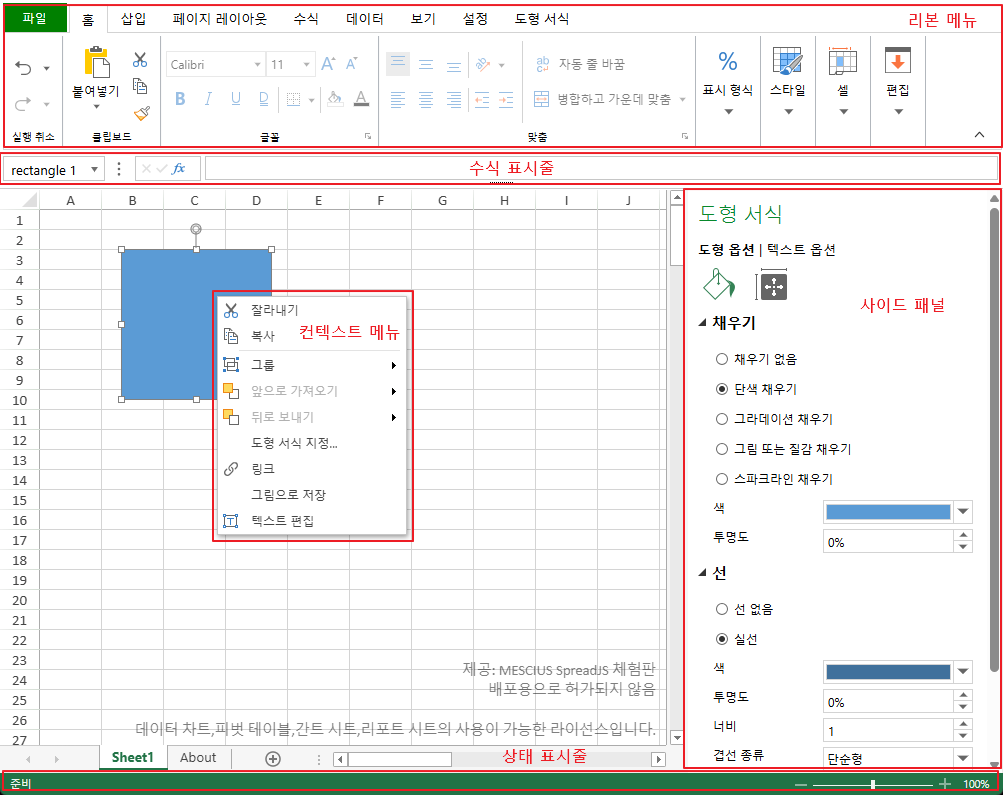Click the Paste clipboard icon

pyautogui.click(x=96, y=63)
